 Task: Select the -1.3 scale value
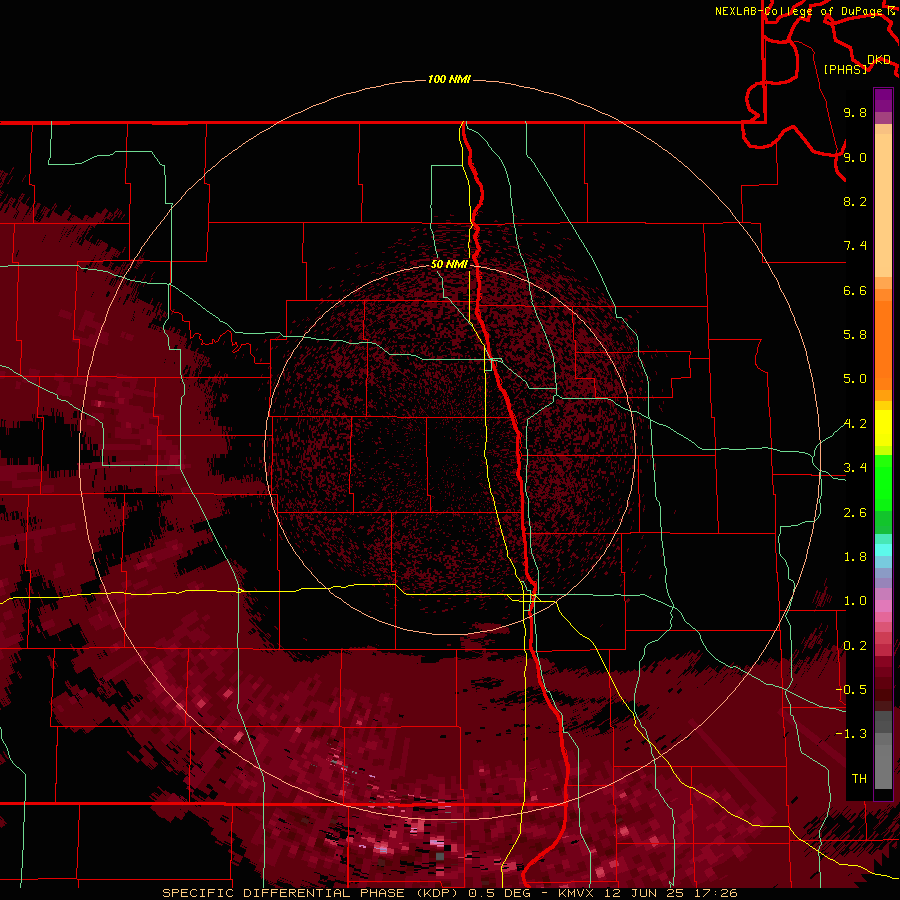click(x=851, y=734)
